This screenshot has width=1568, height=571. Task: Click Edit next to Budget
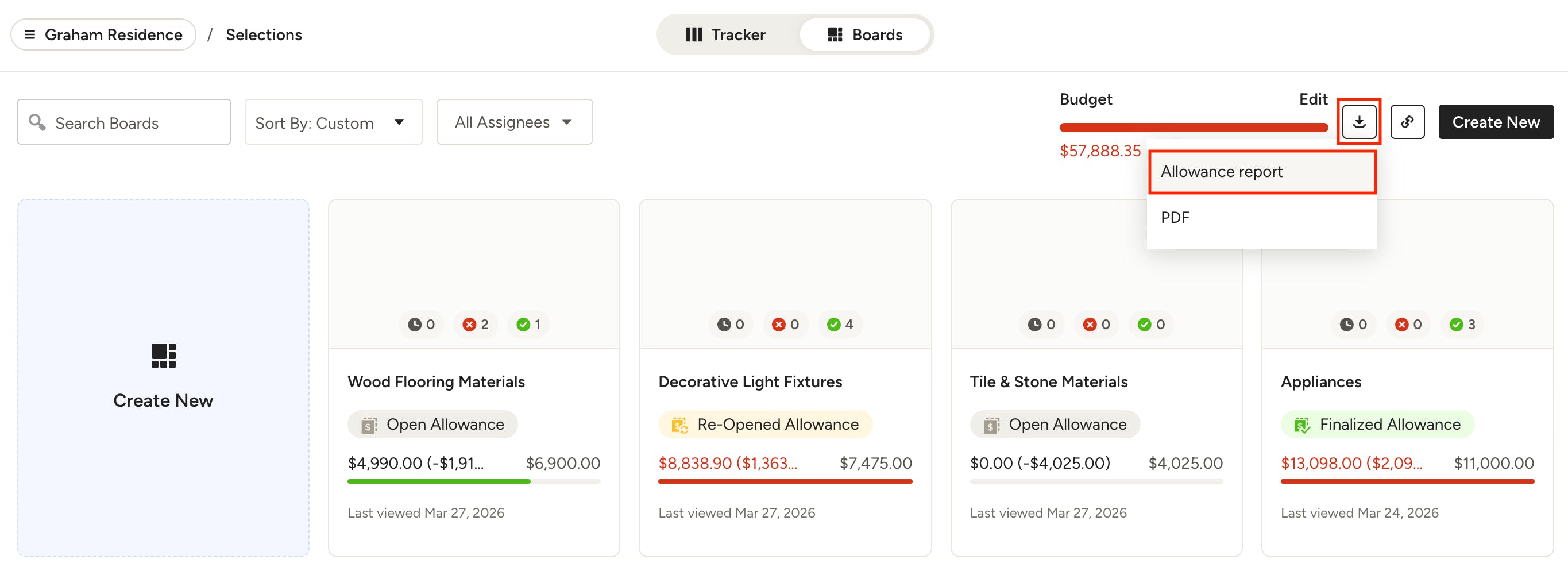[x=1313, y=99]
